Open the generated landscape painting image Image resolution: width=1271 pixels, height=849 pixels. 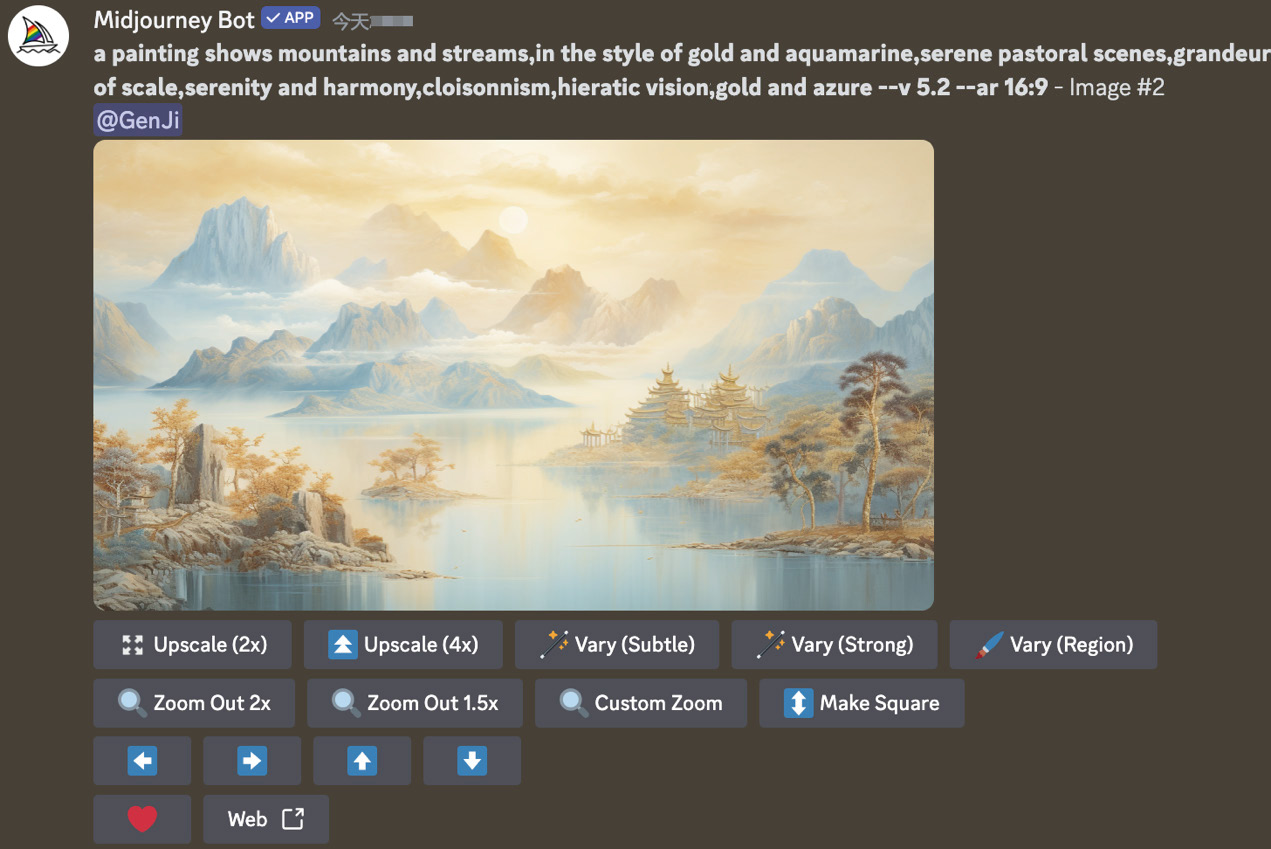pyautogui.click(x=513, y=375)
